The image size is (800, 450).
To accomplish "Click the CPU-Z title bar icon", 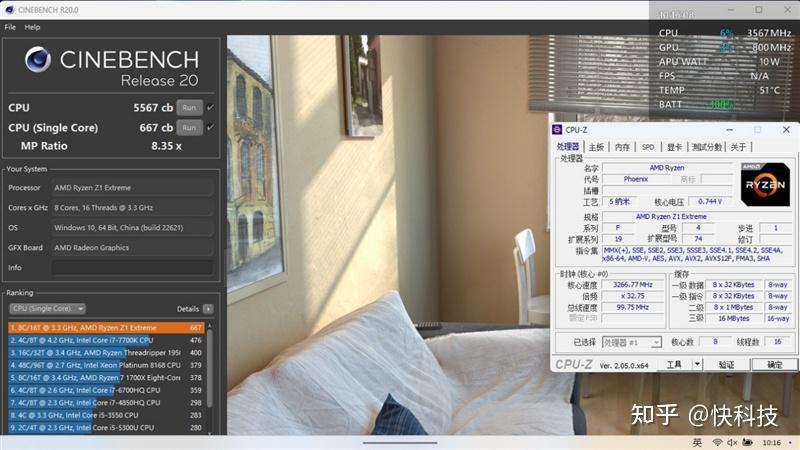I will tap(557, 130).
